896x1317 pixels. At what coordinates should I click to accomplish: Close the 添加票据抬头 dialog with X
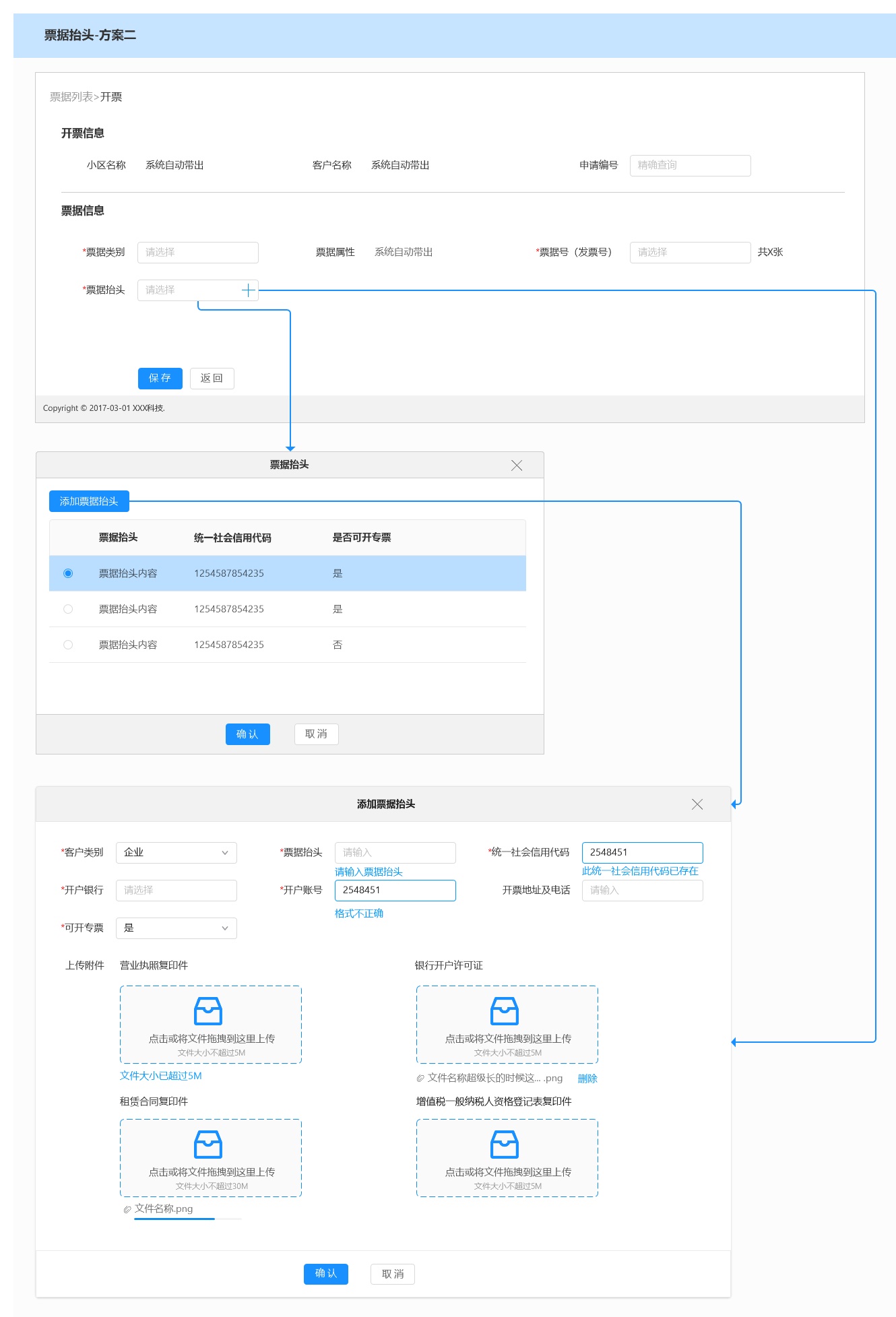pos(697,804)
